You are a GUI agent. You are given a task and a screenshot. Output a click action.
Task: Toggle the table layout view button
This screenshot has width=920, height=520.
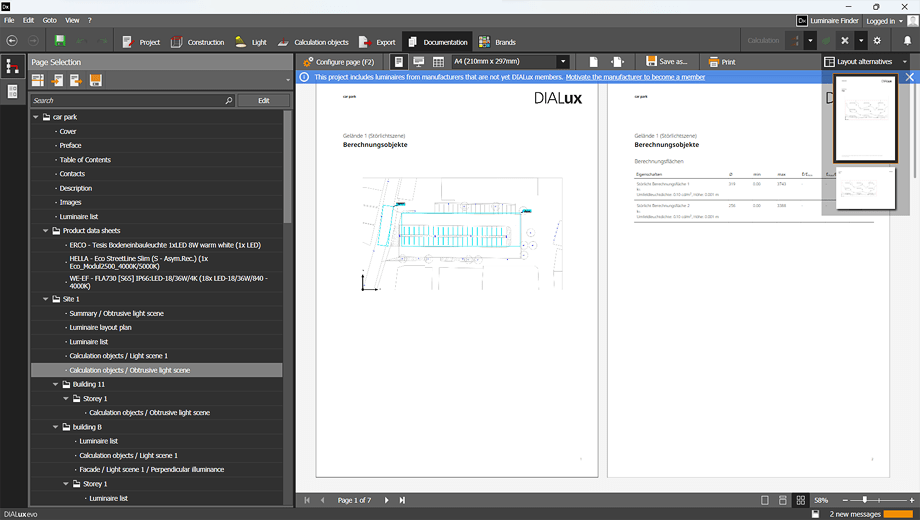pos(438,62)
